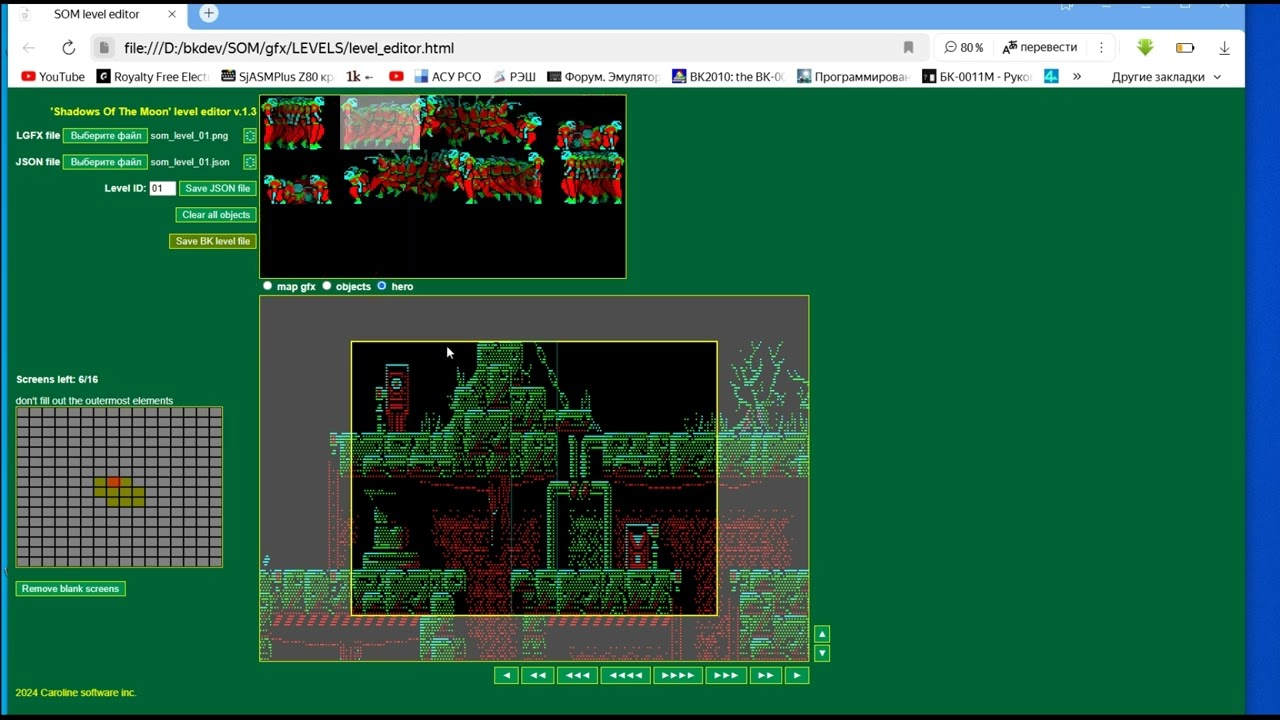Go back in browser history
1280x720 pixels.
pos(28,48)
